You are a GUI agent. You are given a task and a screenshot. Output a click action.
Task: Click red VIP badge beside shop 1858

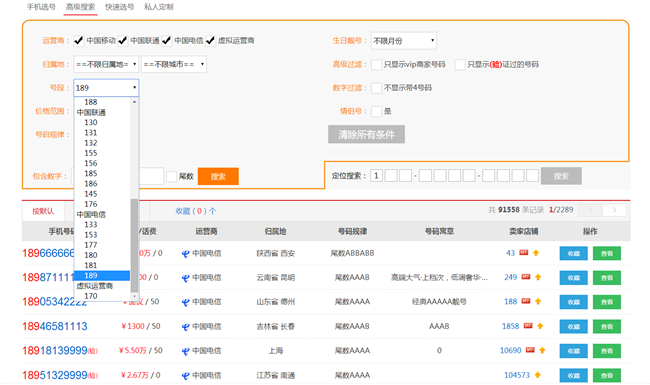click(528, 326)
